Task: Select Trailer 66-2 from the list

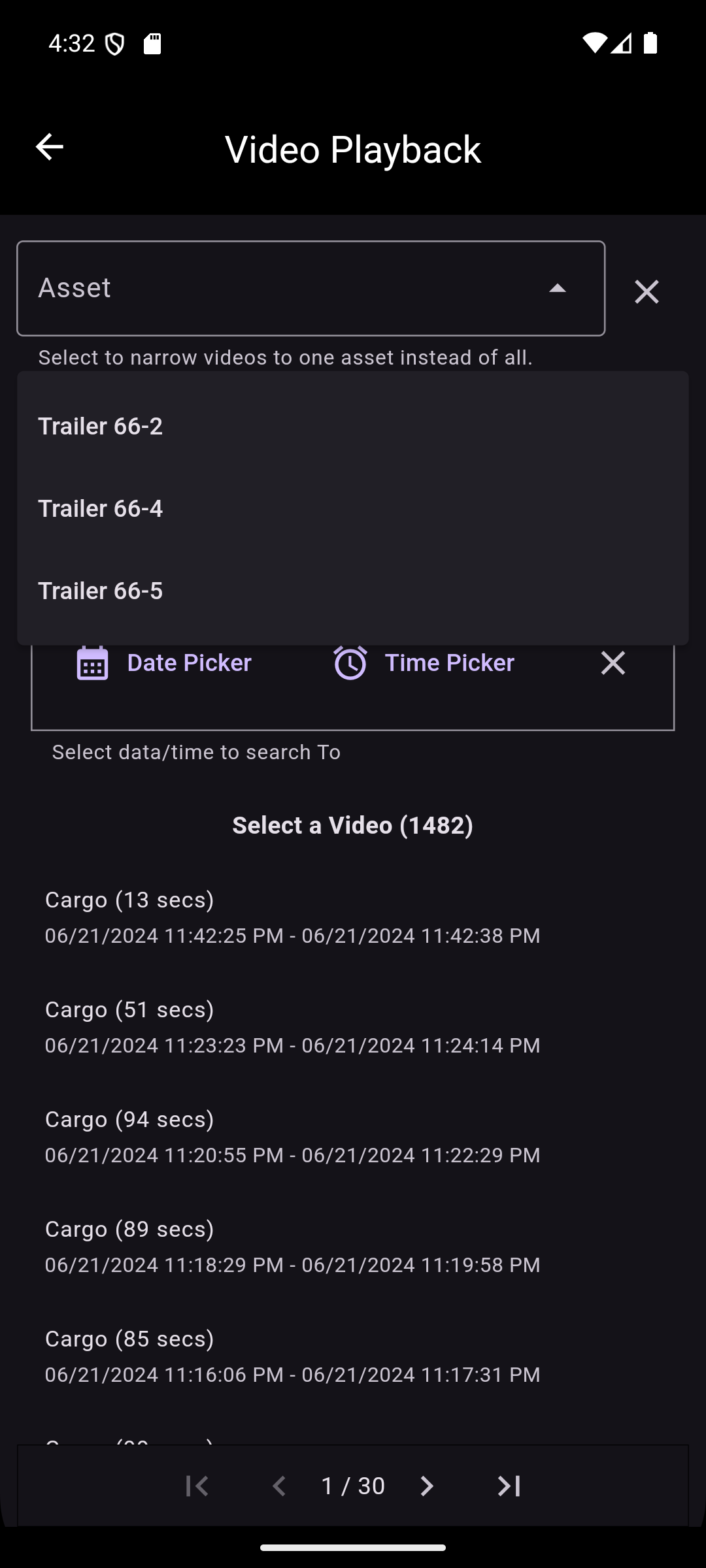Action: [101, 426]
